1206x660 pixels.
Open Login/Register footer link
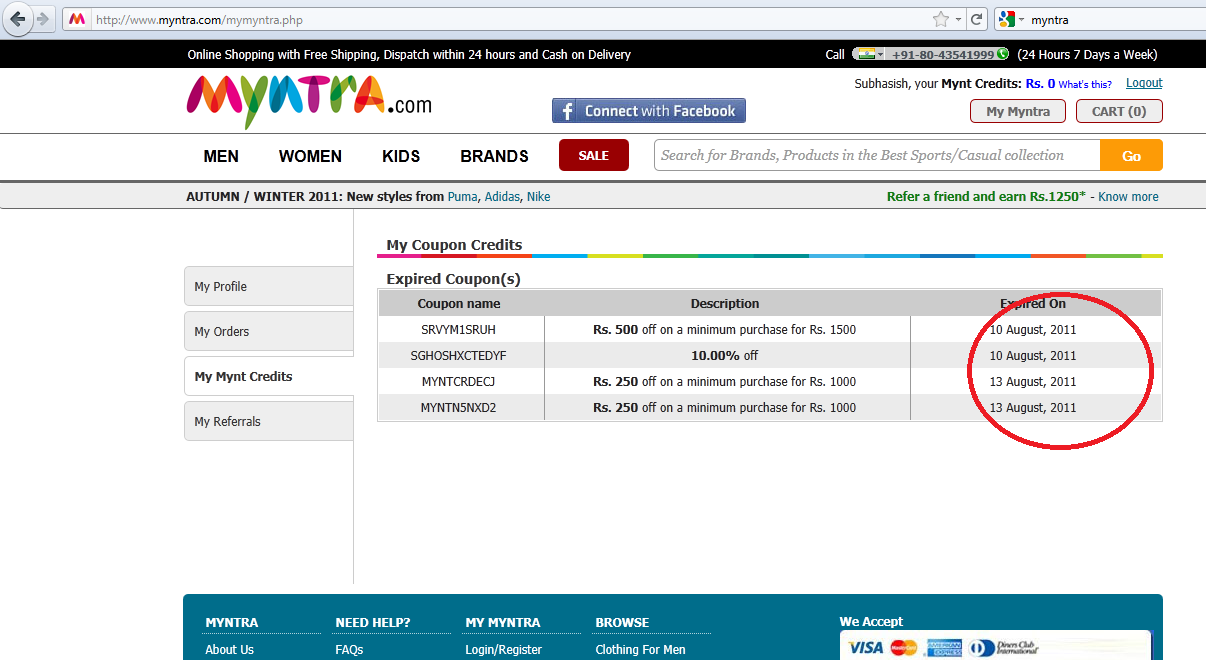coord(503,649)
